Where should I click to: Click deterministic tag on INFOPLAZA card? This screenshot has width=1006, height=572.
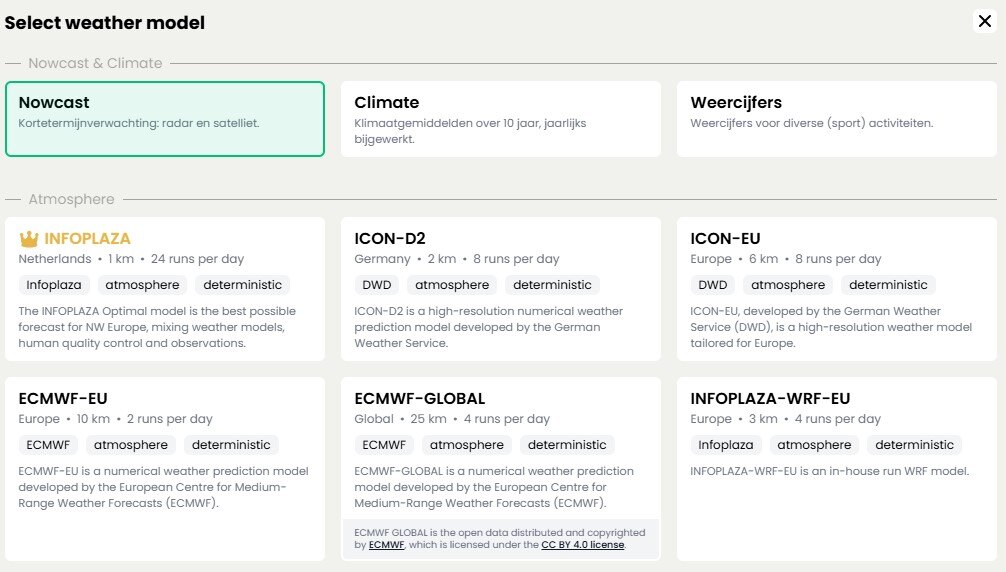pyautogui.click(x=243, y=285)
